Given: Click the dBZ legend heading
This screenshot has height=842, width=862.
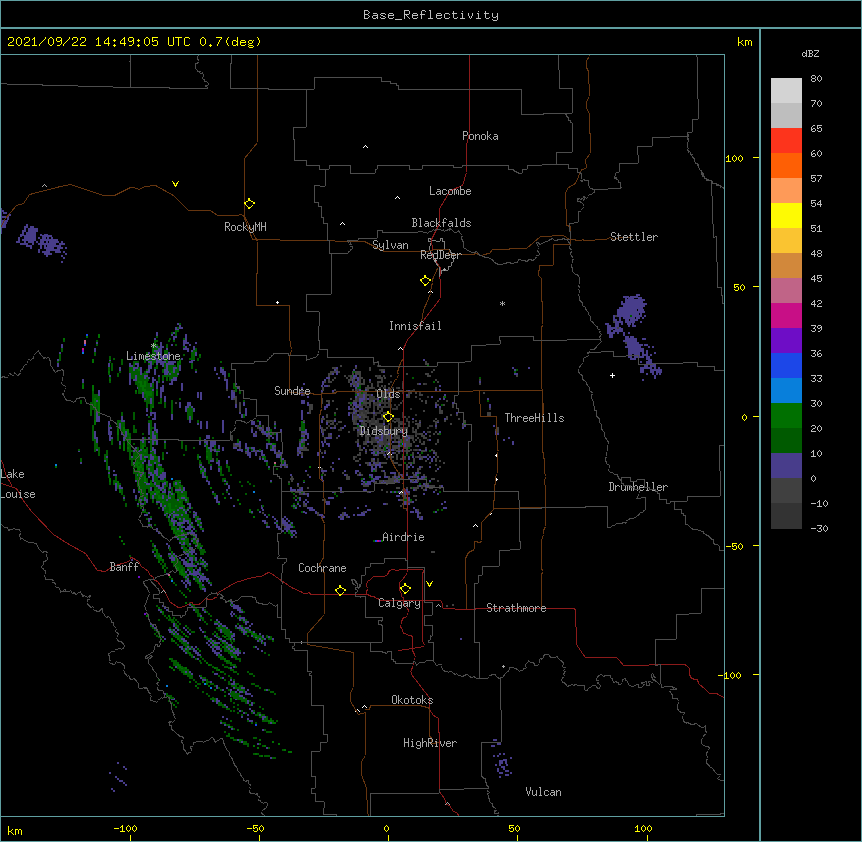Looking at the screenshot, I should coord(810,54).
